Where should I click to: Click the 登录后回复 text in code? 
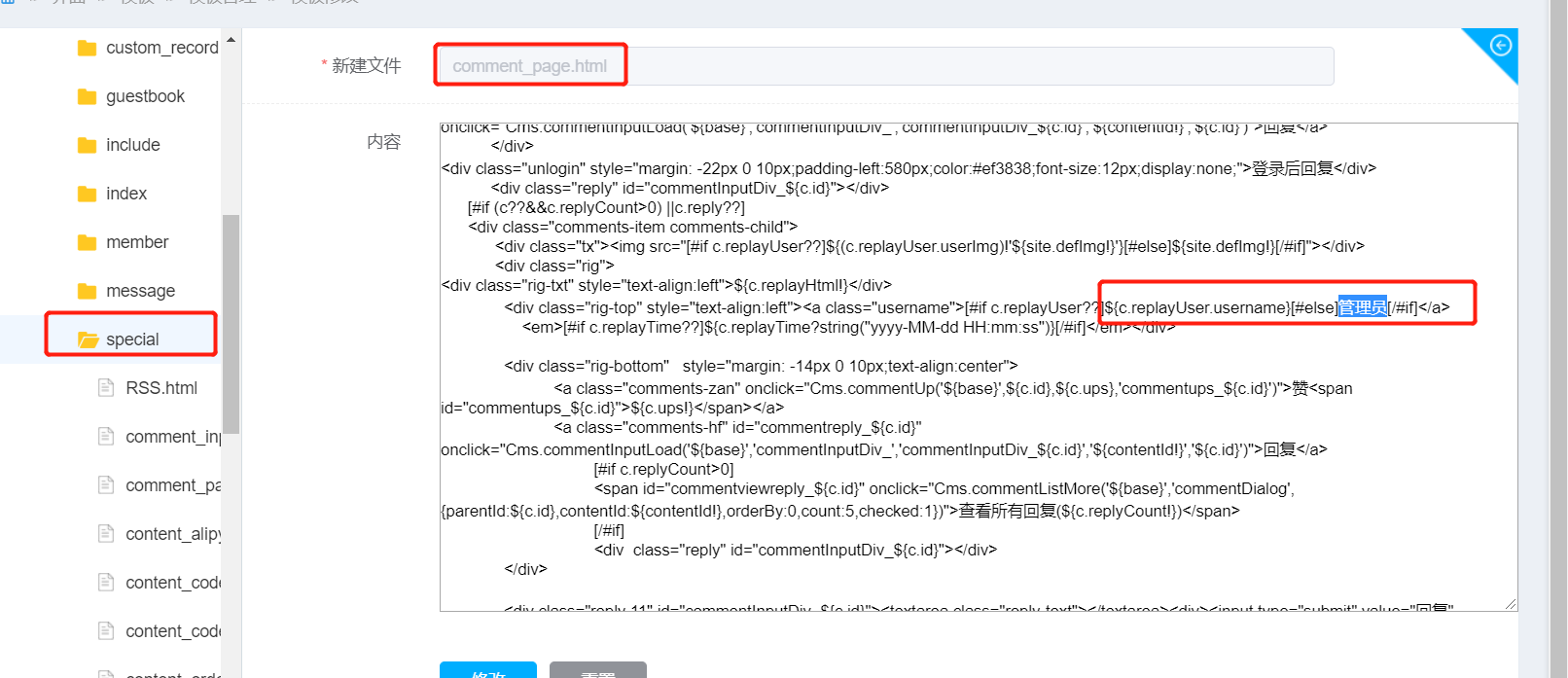(1293, 168)
